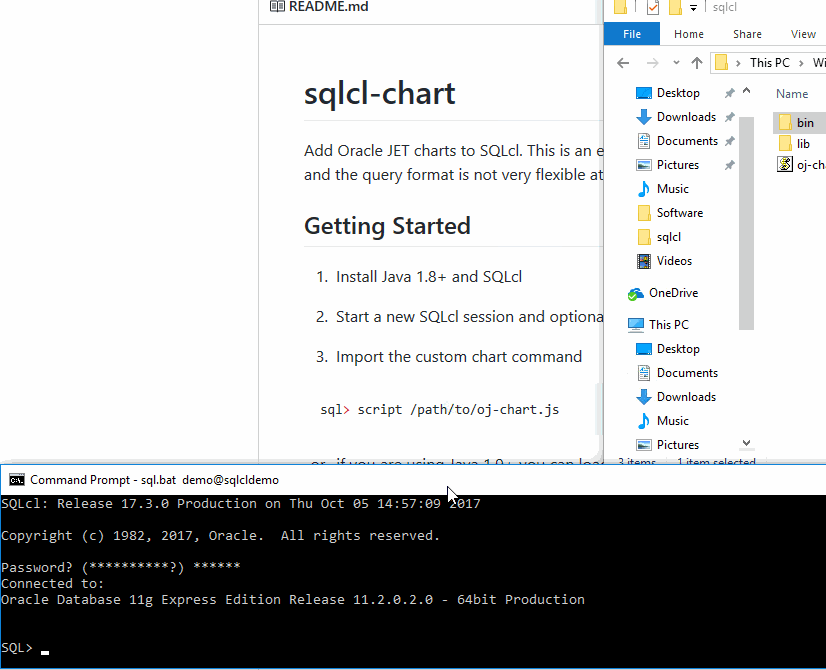Click the navigation pane scrollbar thumb
This screenshot has height=670, width=826.
click(746, 223)
